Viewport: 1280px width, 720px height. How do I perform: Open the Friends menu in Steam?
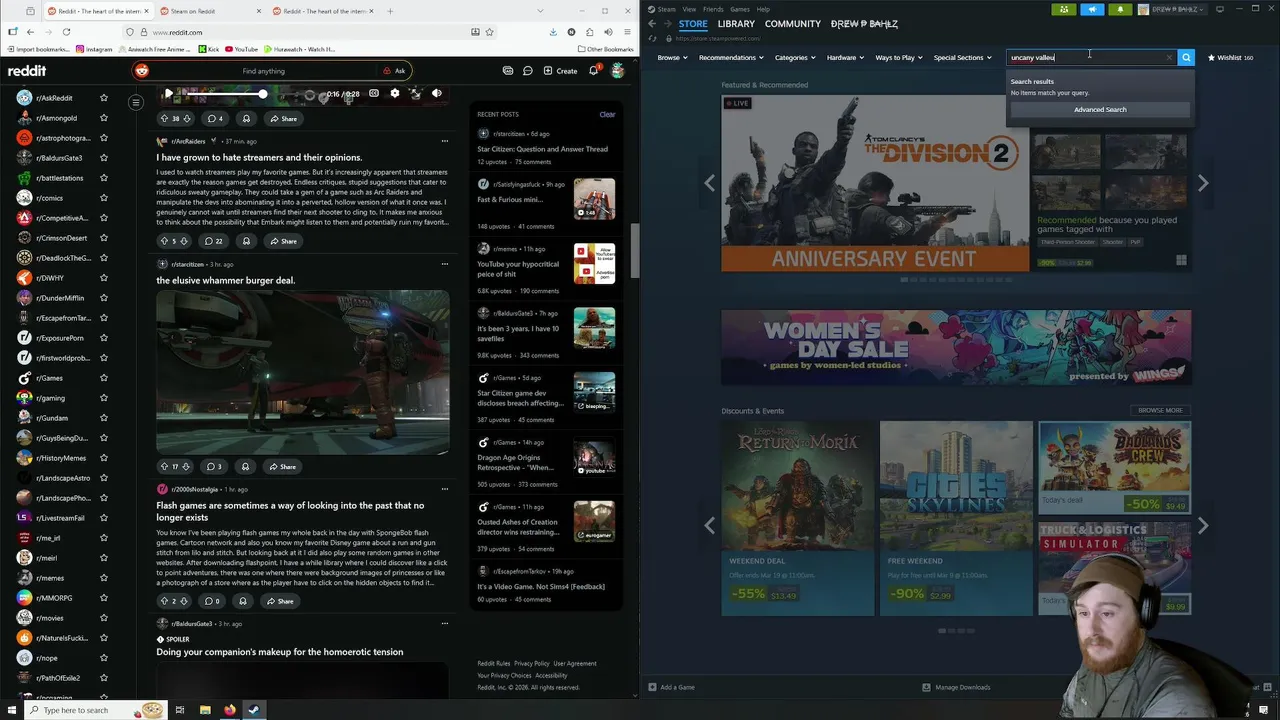click(713, 9)
